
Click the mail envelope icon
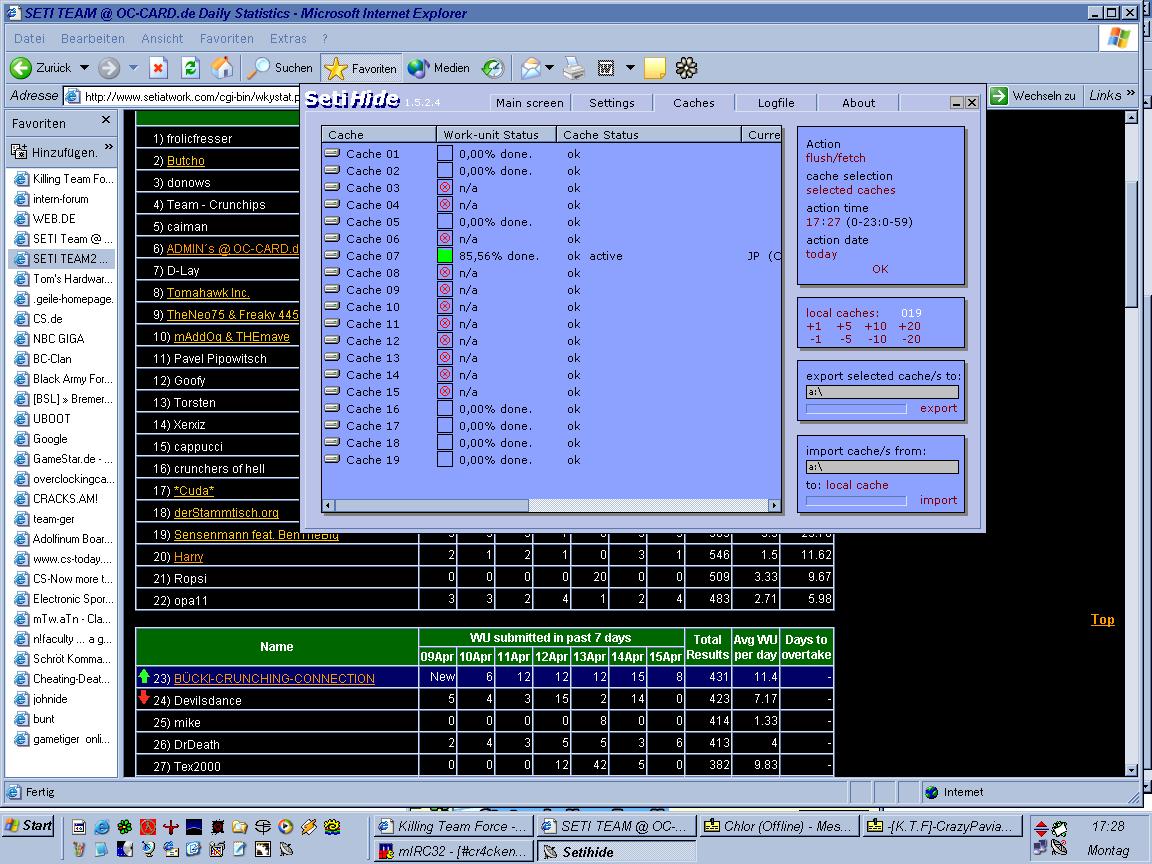530,68
